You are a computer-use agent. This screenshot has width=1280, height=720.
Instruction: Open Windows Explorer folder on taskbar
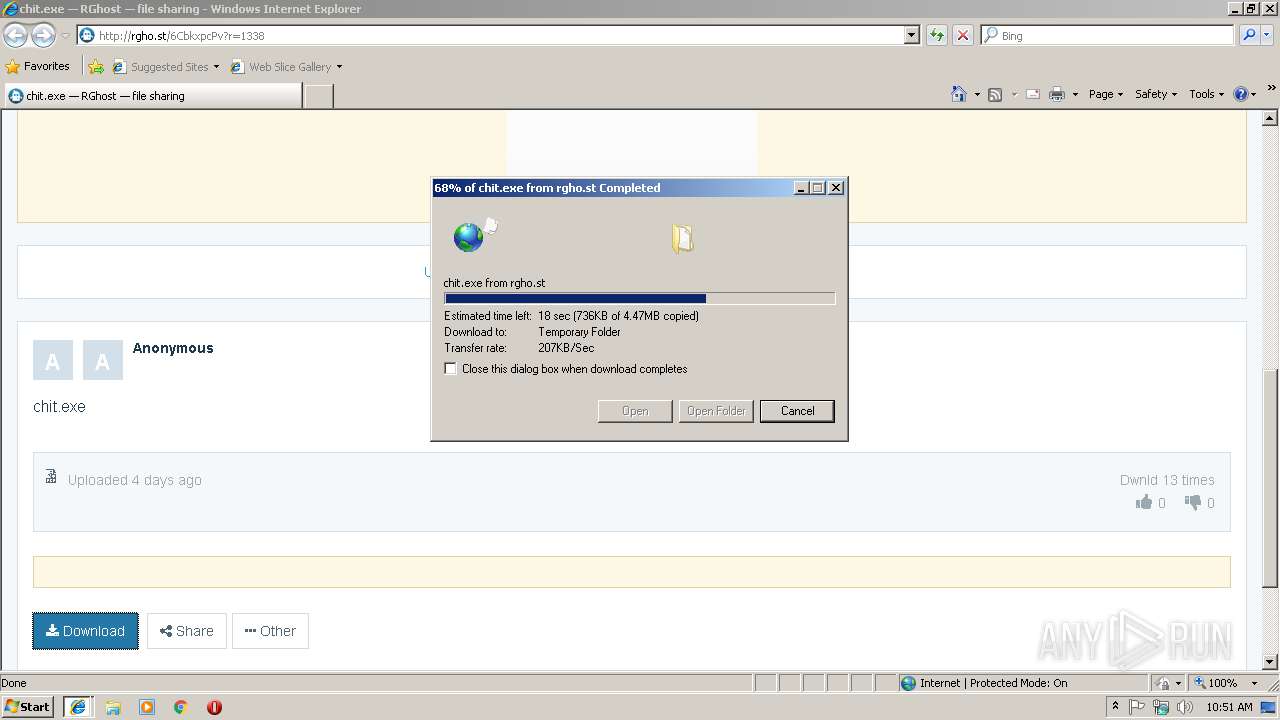pos(113,707)
